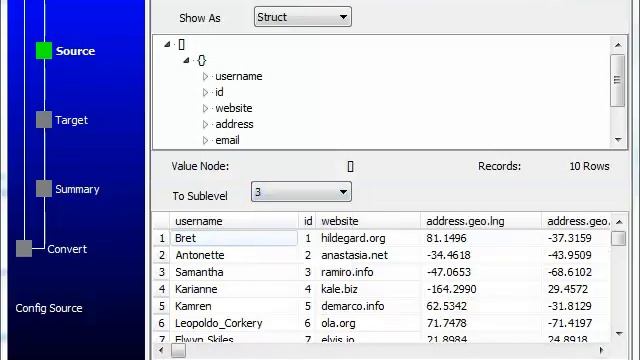
Task: Click the address.geo.lng column header
Action: 481,221
